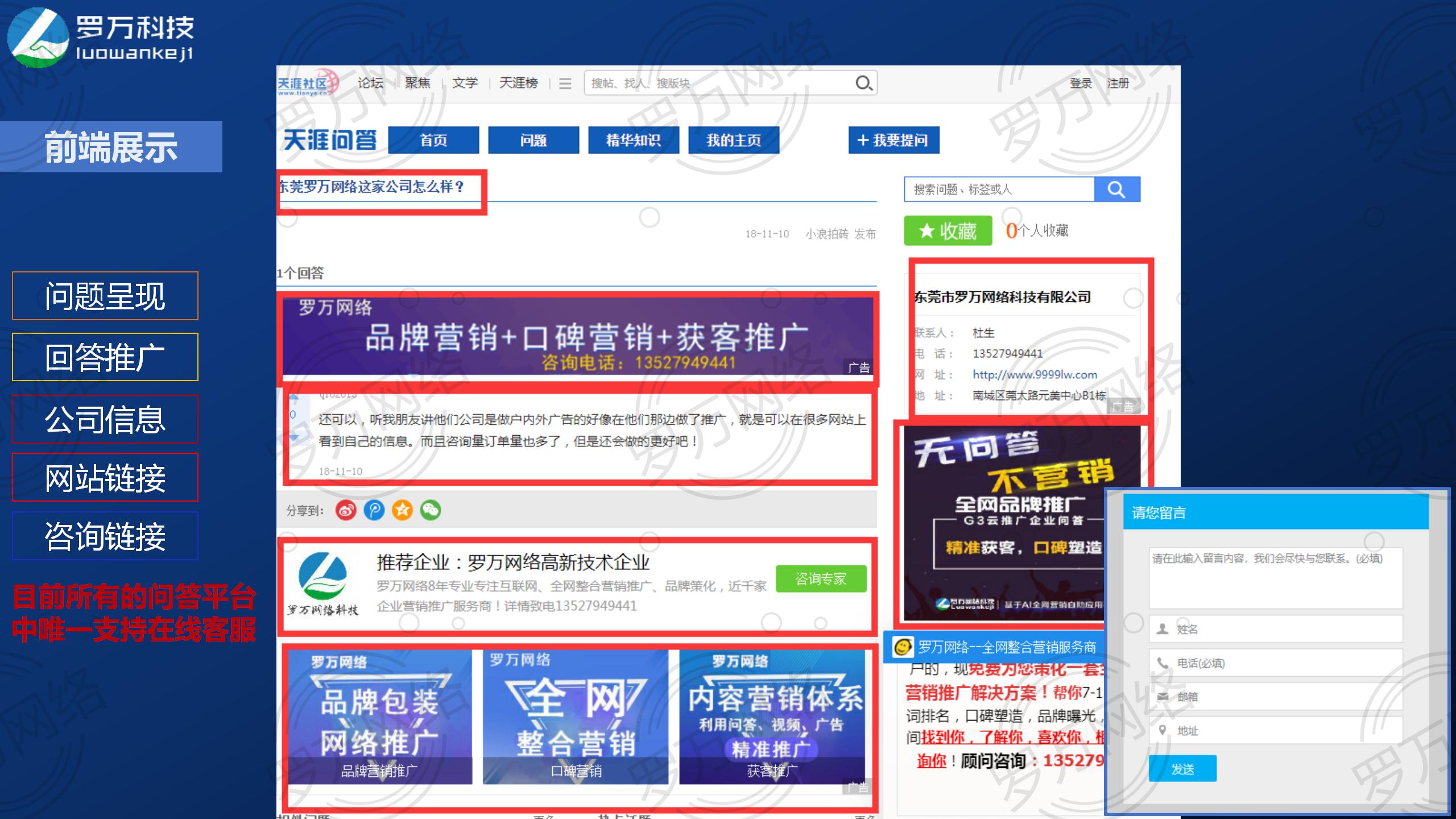
Task: Click the yellow smiley chat icon
Action: point(903,647)
